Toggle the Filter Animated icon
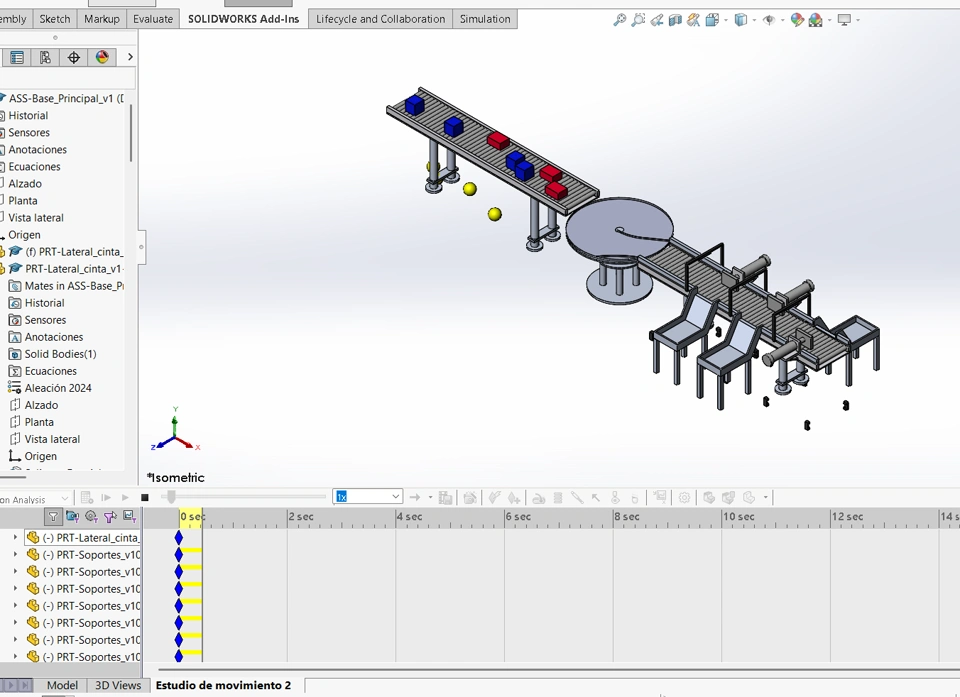 [72, 517]
